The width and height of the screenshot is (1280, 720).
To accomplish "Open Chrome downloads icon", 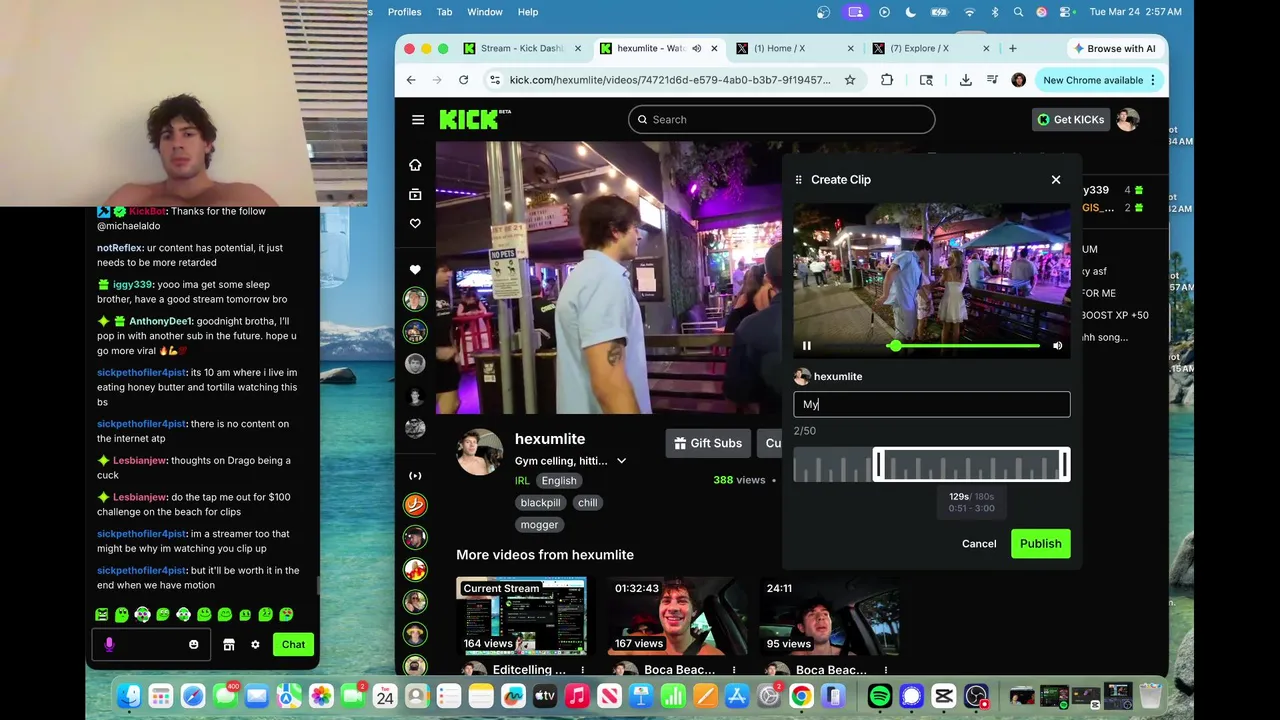I will [x=965, y=80].
